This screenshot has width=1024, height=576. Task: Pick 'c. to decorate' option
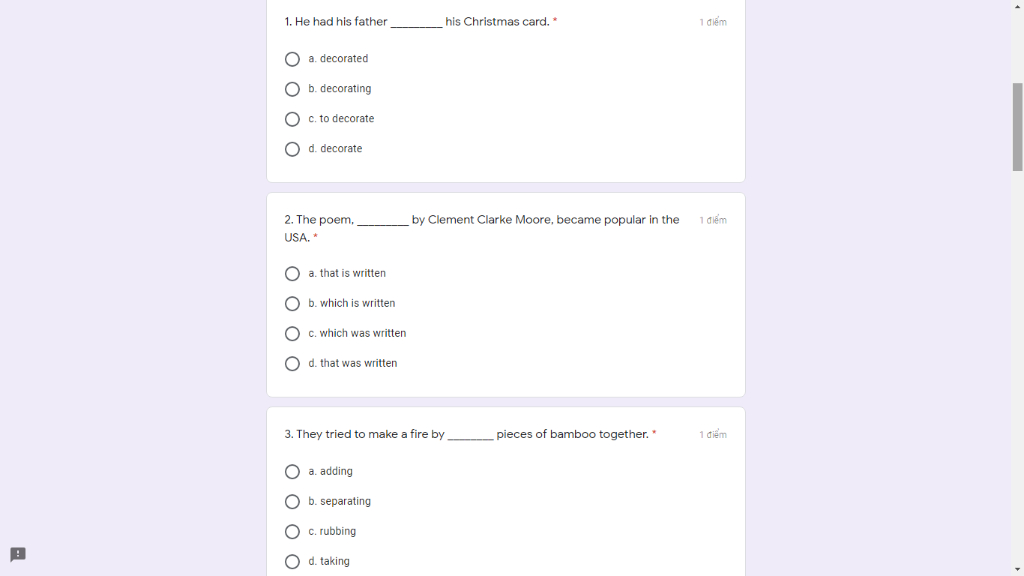click(292, 119)
